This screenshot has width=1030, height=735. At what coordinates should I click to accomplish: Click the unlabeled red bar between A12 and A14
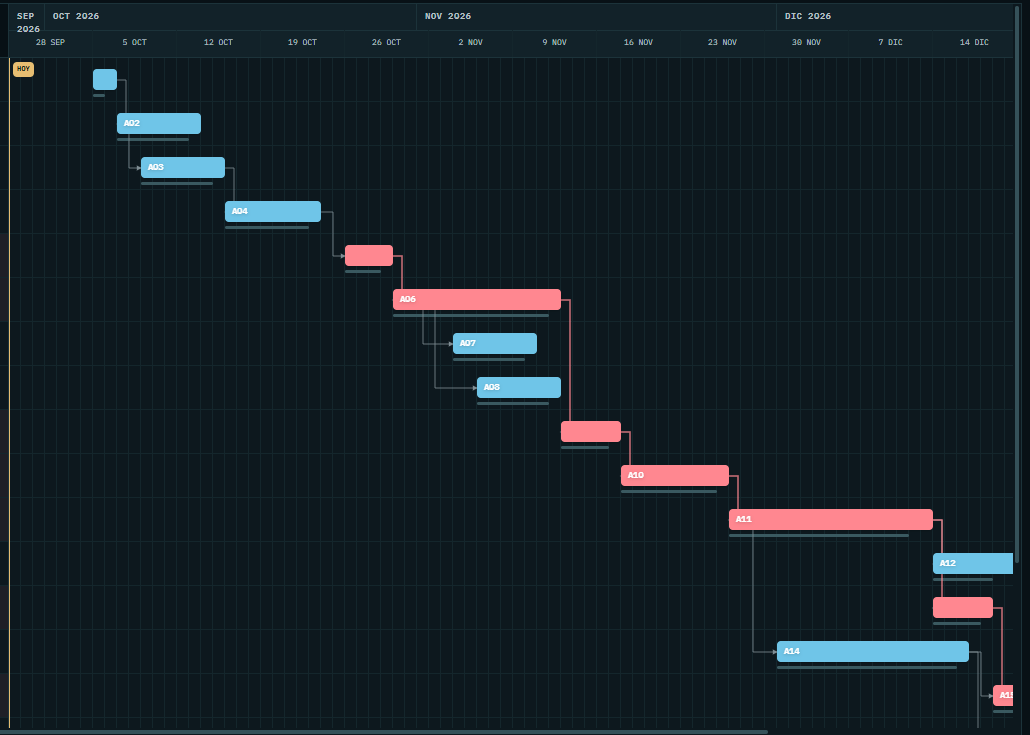963,608
